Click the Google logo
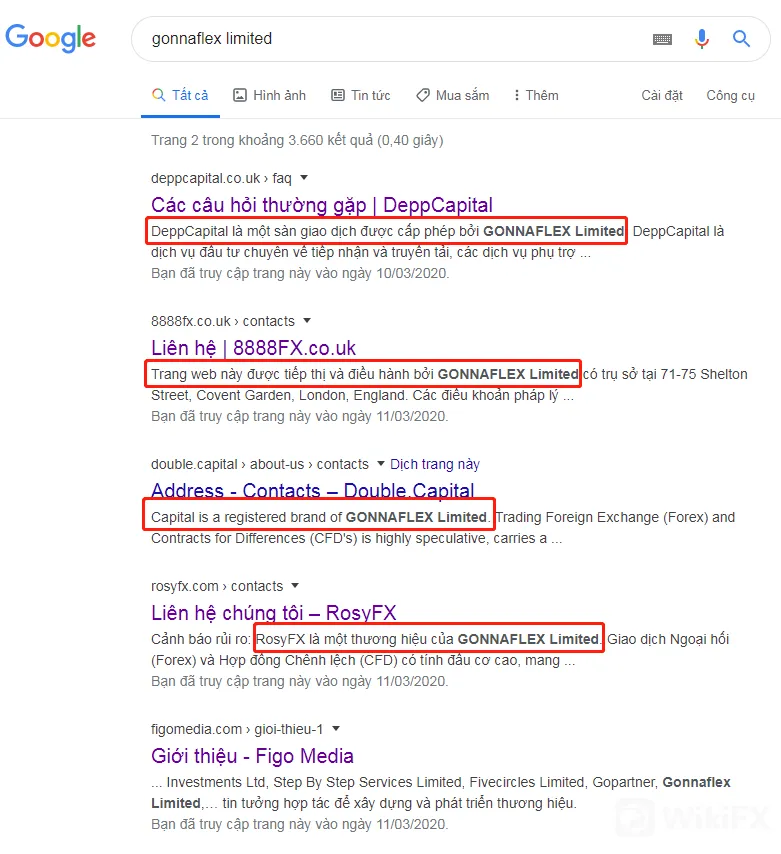Screen dimensions: 781x854 [50, 38]
